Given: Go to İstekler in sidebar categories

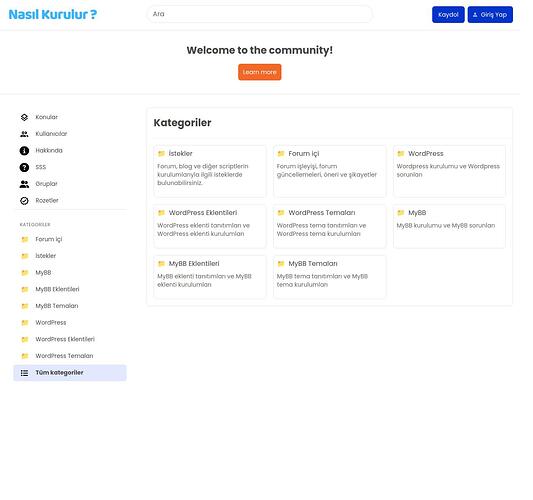Looking at the screenshot, I should [x=70, y=256].
